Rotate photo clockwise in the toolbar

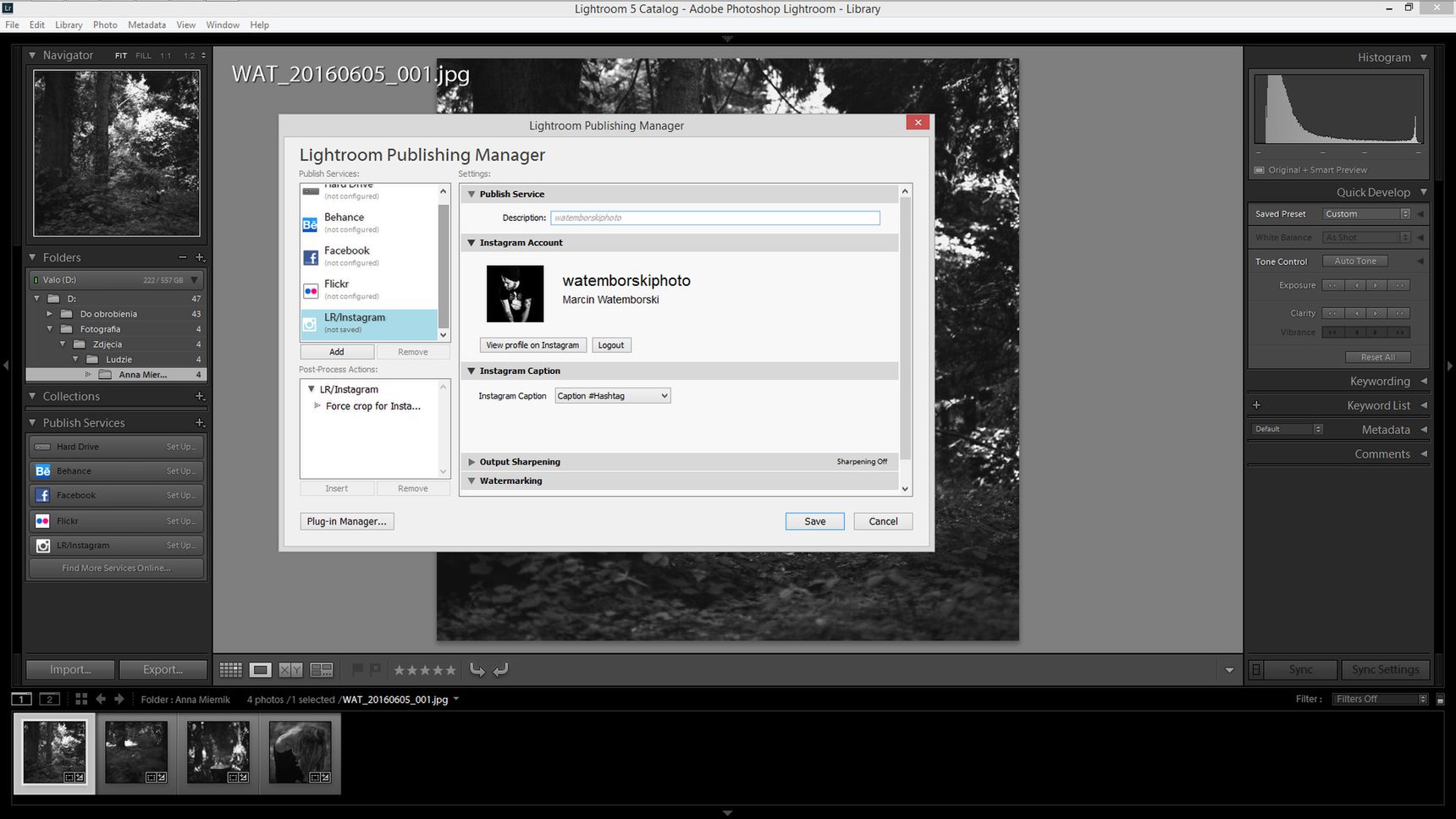tap(500, 669)
